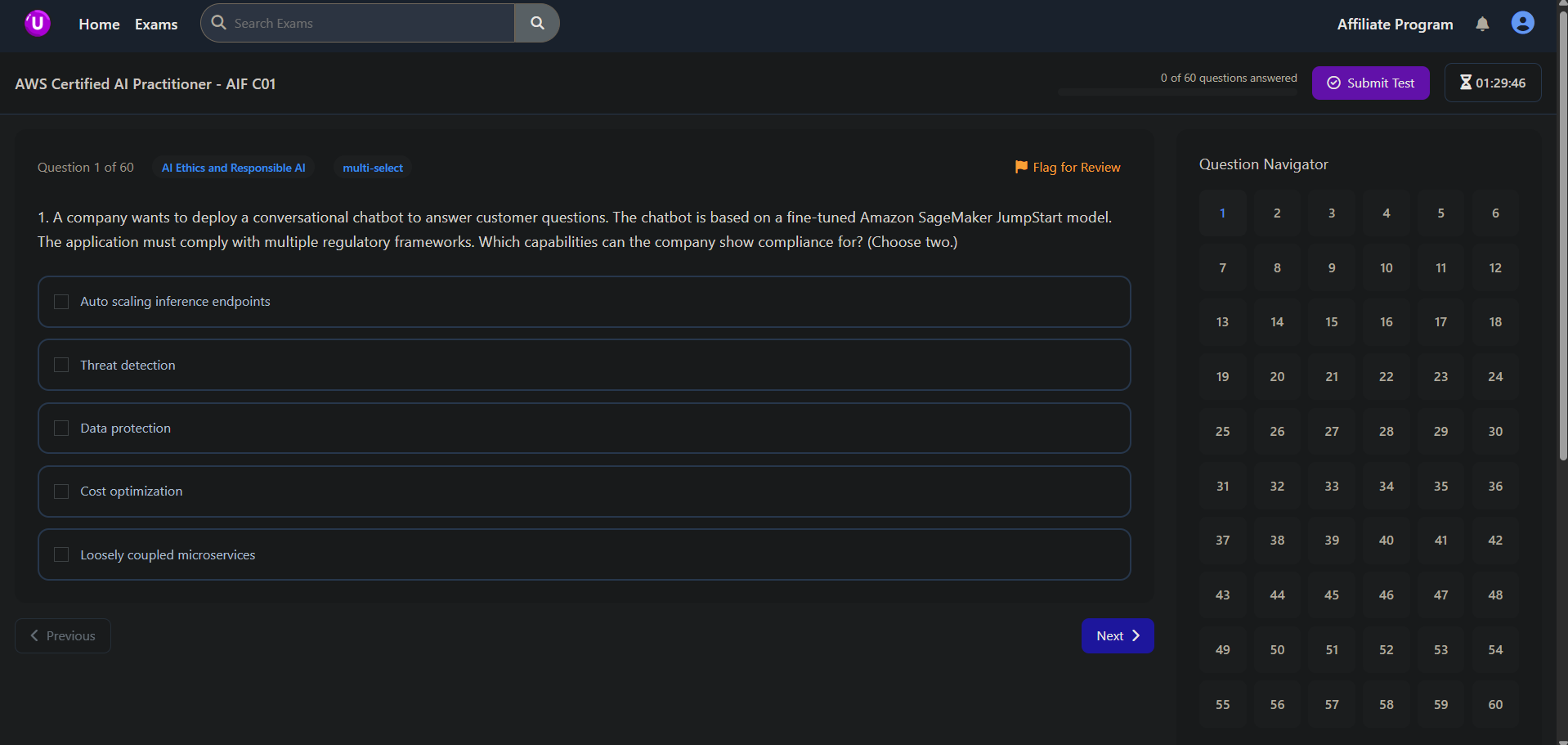The height and width of the screenshot is (745, 1568).
Task: Click the Previous button
Action: [63, 635]
